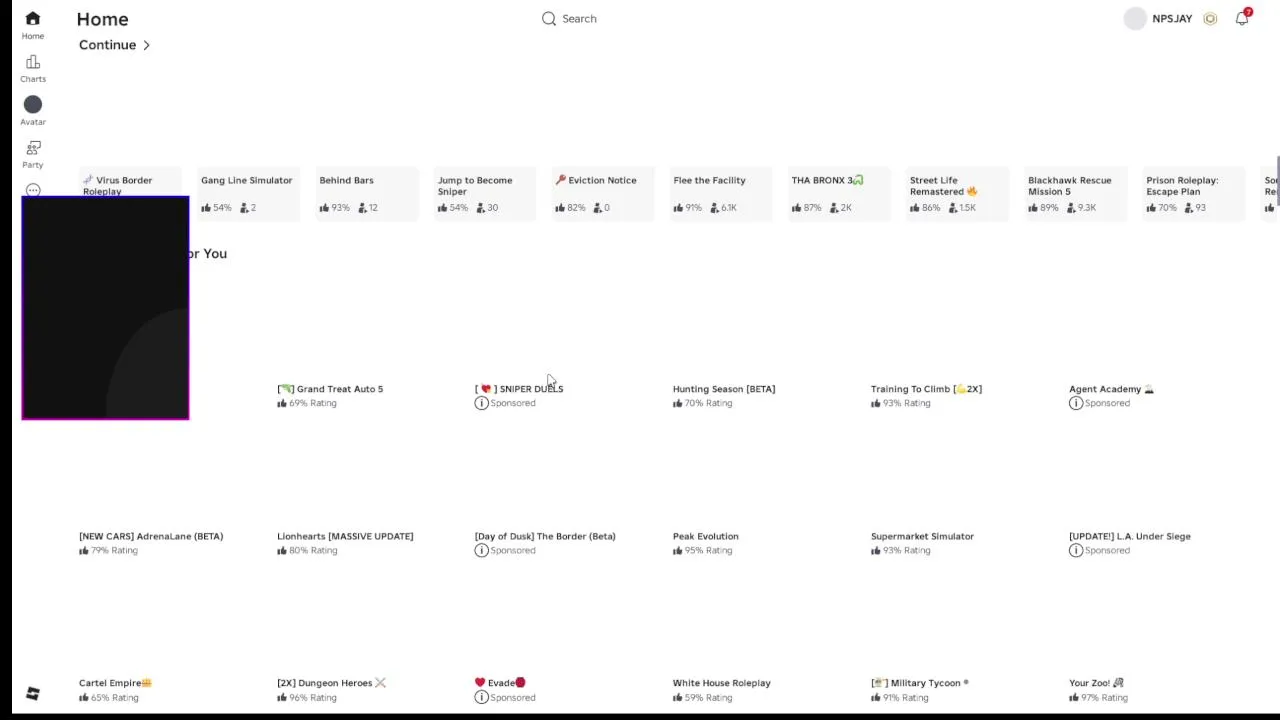This screenshot has height=720, width=1280.
Task: Open the Party sidebar icon
Action: (33, 148)
